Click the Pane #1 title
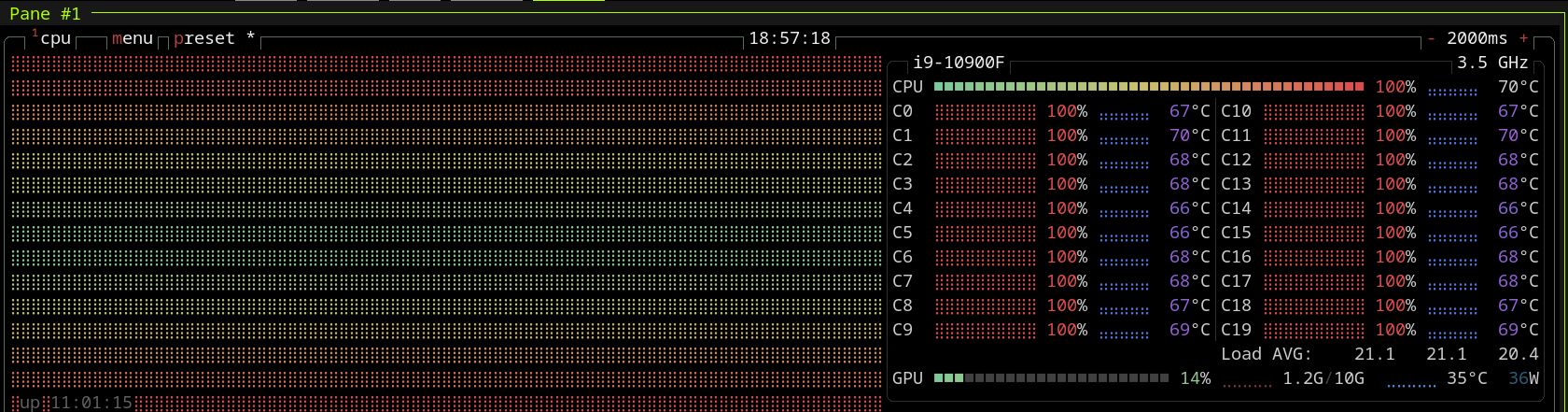Viewport: 1568px width, 412px height. tap(46, 14)
